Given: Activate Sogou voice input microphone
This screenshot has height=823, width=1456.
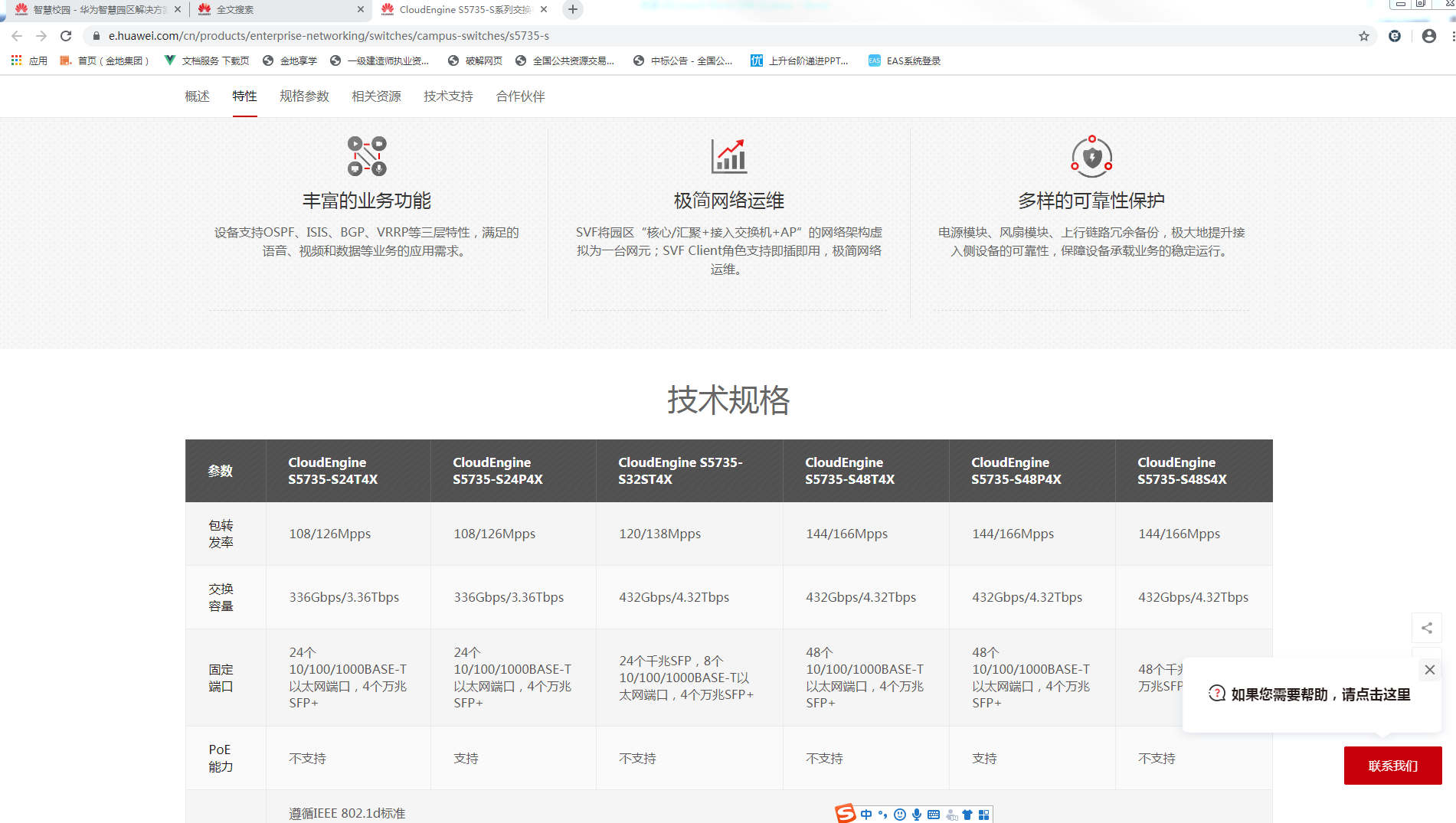Looking at the screenshot, I should (x=917, y=815).
